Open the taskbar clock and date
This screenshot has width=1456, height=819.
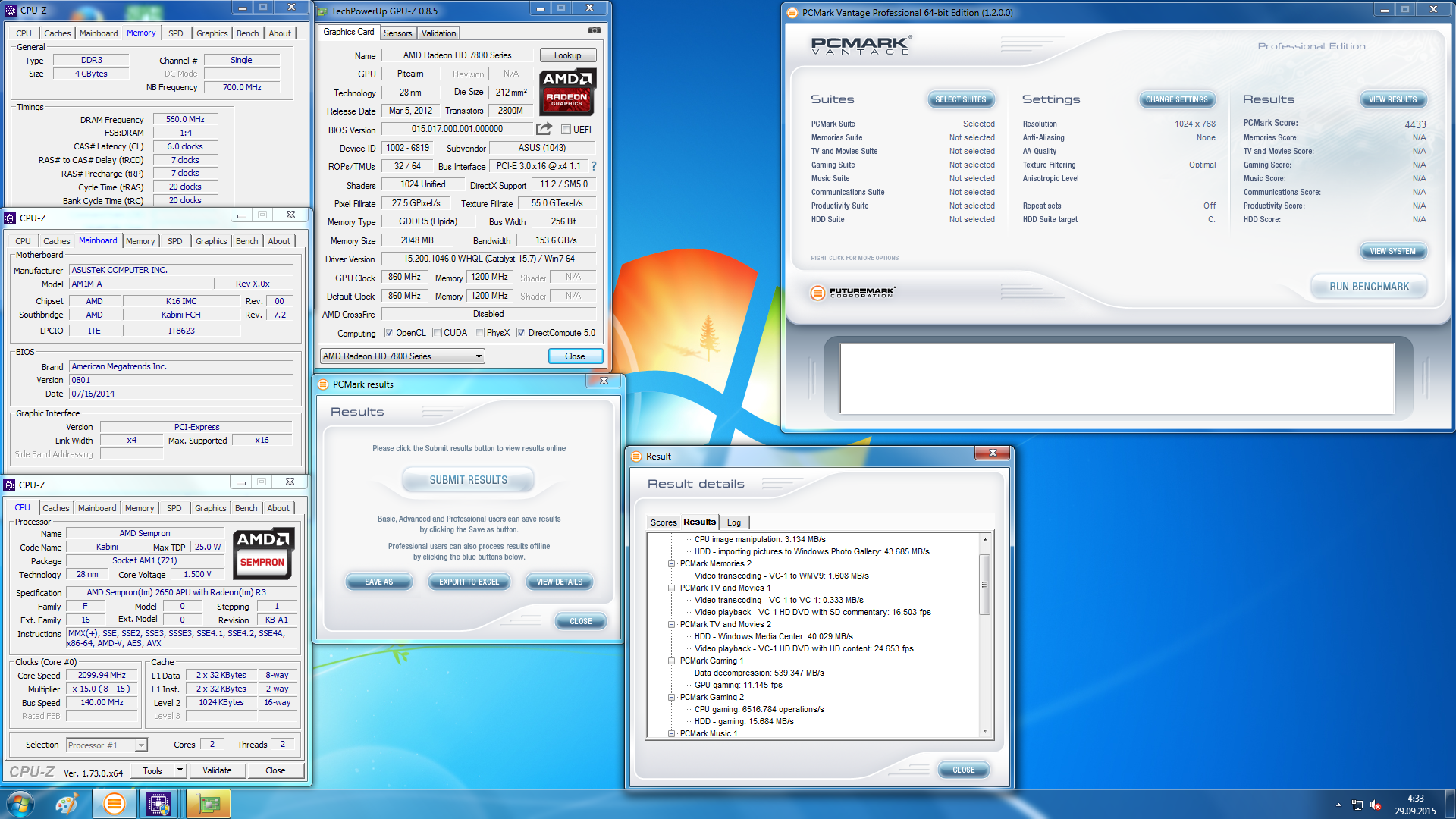point(1415,805)
